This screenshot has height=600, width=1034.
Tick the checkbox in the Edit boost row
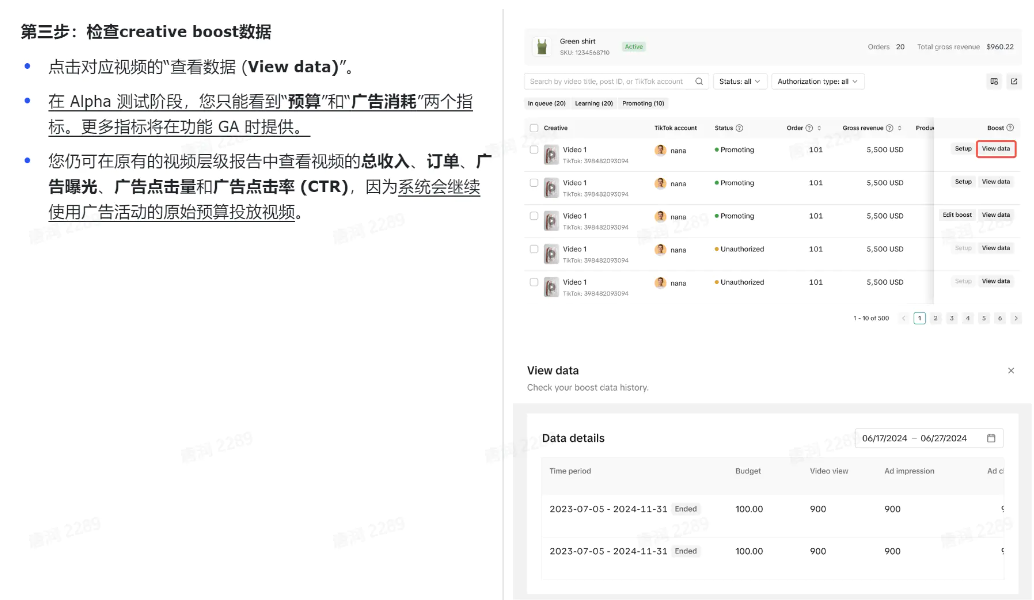[x=534, y=216]
